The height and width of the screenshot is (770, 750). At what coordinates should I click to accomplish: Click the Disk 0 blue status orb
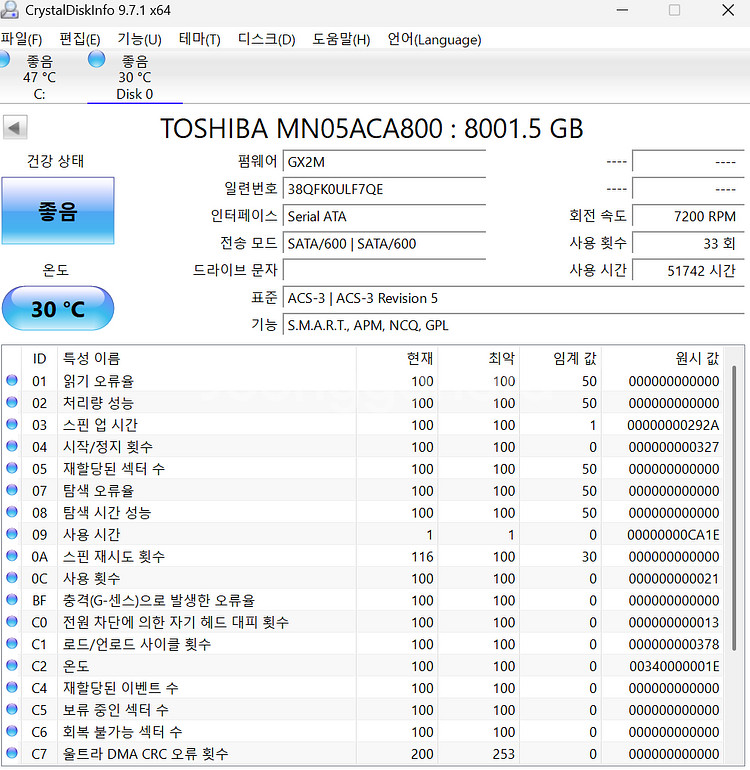pyautogui.click(x=96, y=59)
